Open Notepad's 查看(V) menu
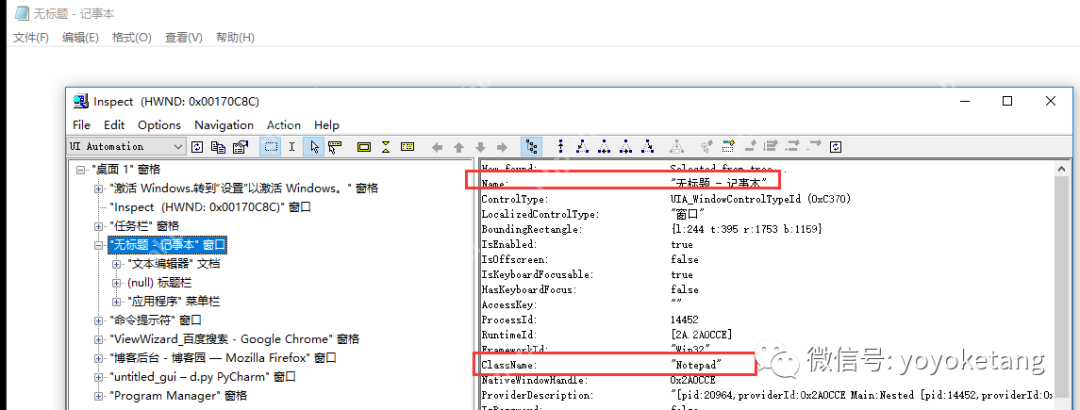The width and height of the screenshot is (1080, 410). [x=183, y=37]
